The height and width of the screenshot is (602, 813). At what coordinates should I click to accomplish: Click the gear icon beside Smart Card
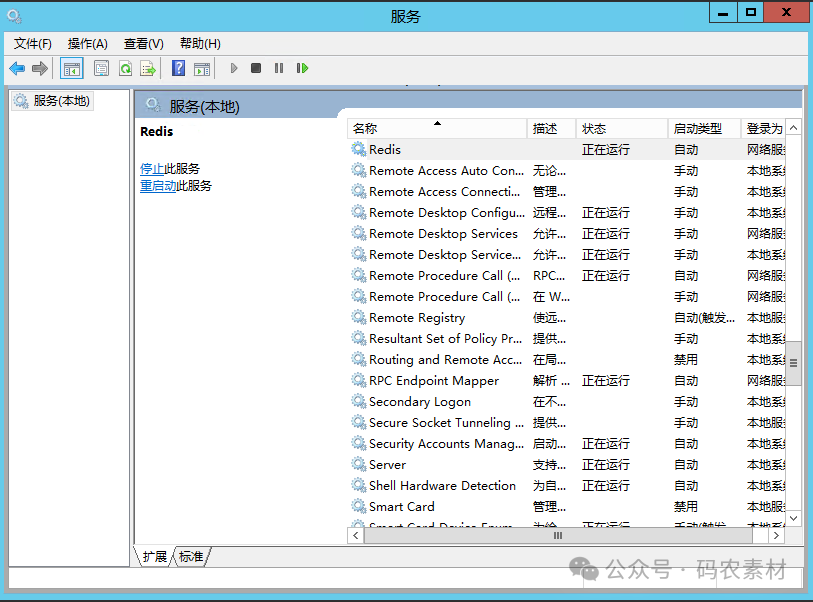pos(359,506)
